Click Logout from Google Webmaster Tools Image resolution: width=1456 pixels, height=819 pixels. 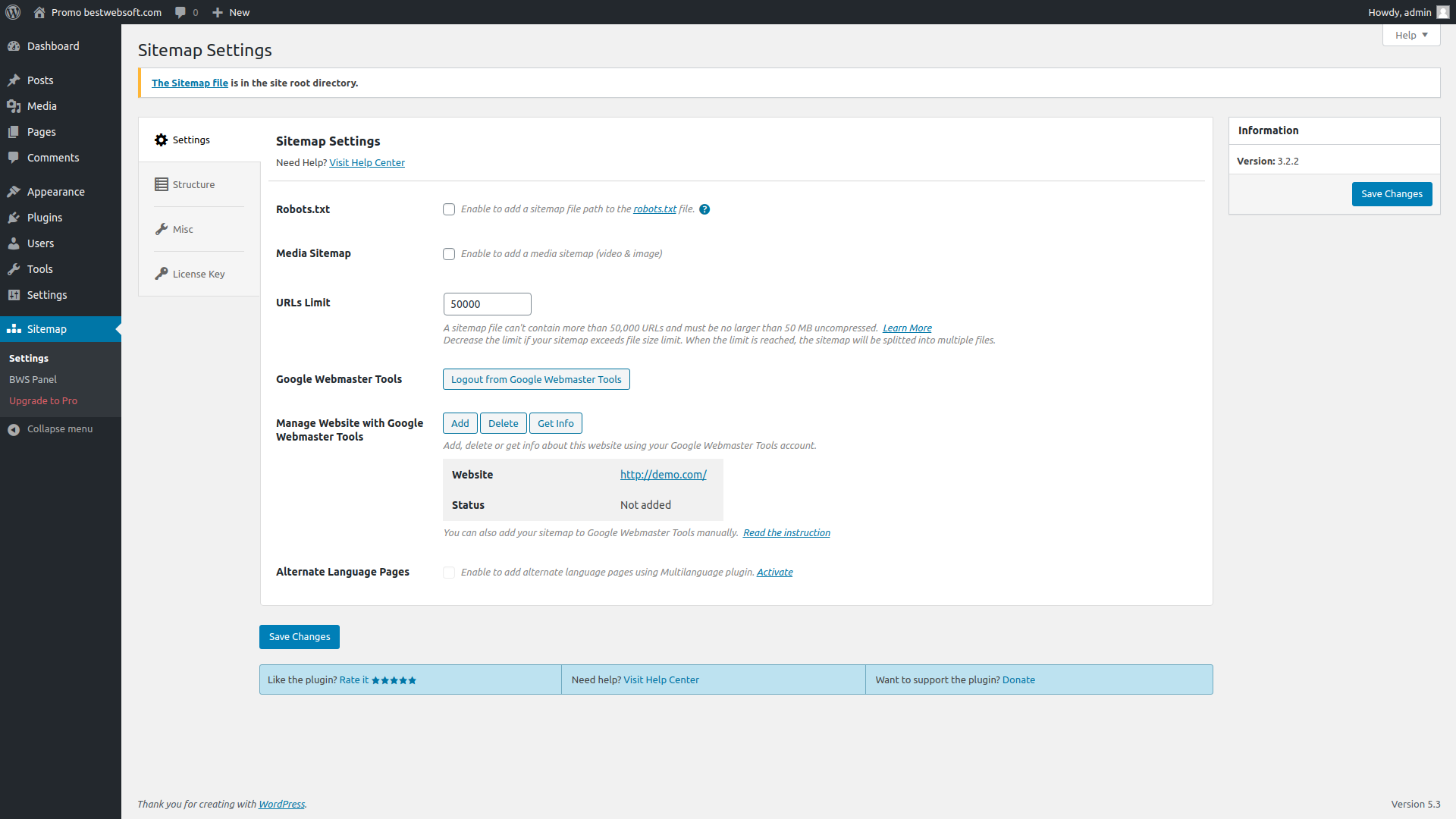(x=536, y=379)
